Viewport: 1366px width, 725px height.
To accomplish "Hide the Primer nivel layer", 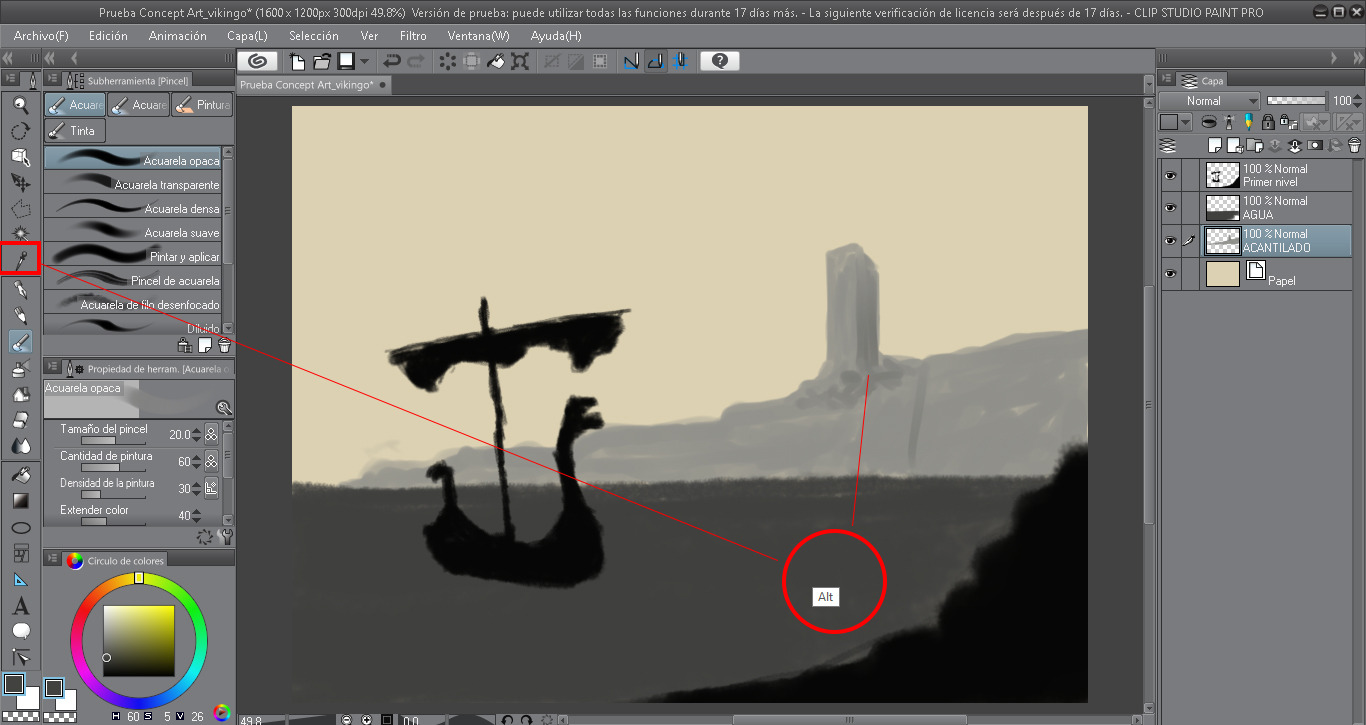I will tap(1170, 176).
